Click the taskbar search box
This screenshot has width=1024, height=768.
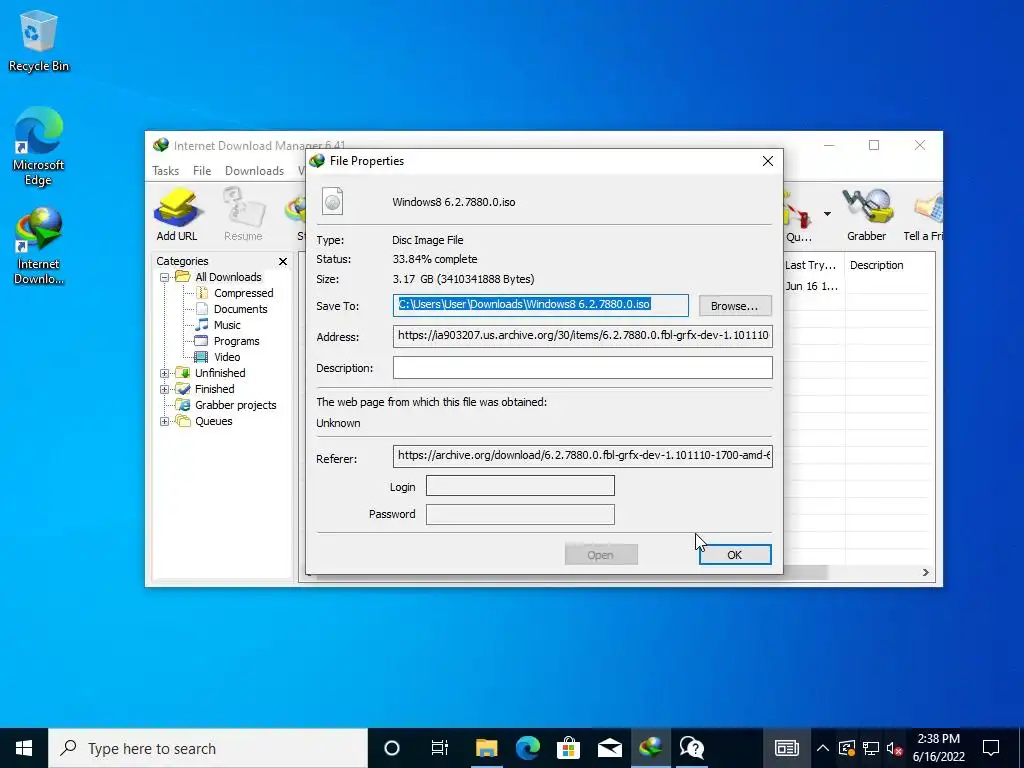click(x=208, y=748)
